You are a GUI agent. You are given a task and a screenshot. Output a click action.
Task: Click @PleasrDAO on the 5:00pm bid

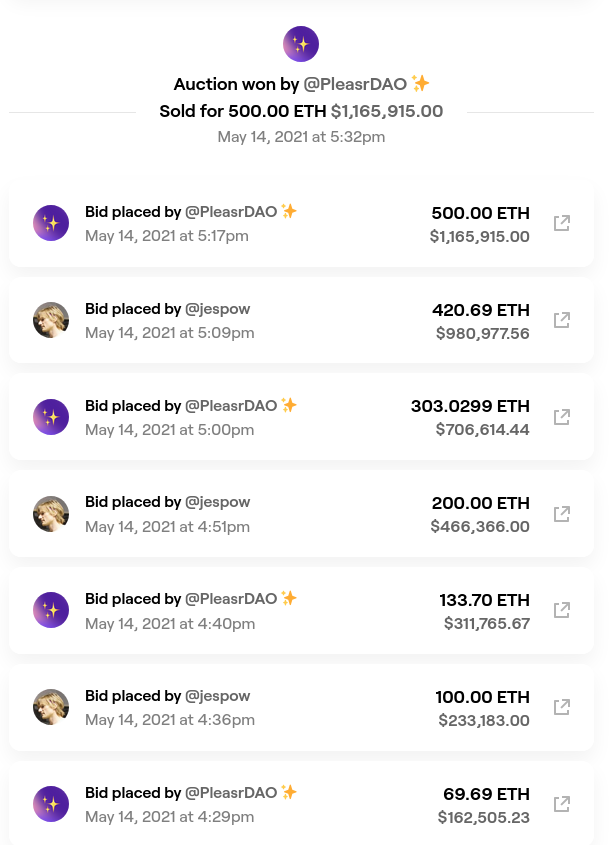coord(231,406)
